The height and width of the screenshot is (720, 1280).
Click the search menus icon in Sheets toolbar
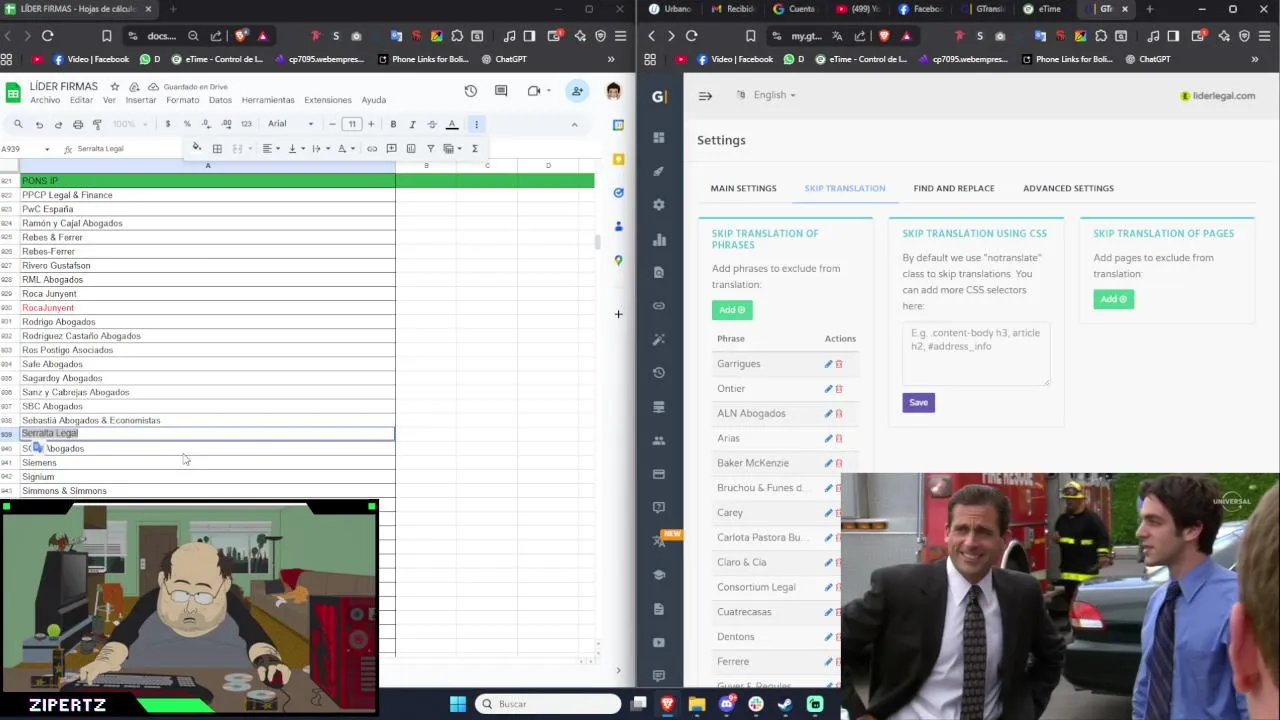18,124
